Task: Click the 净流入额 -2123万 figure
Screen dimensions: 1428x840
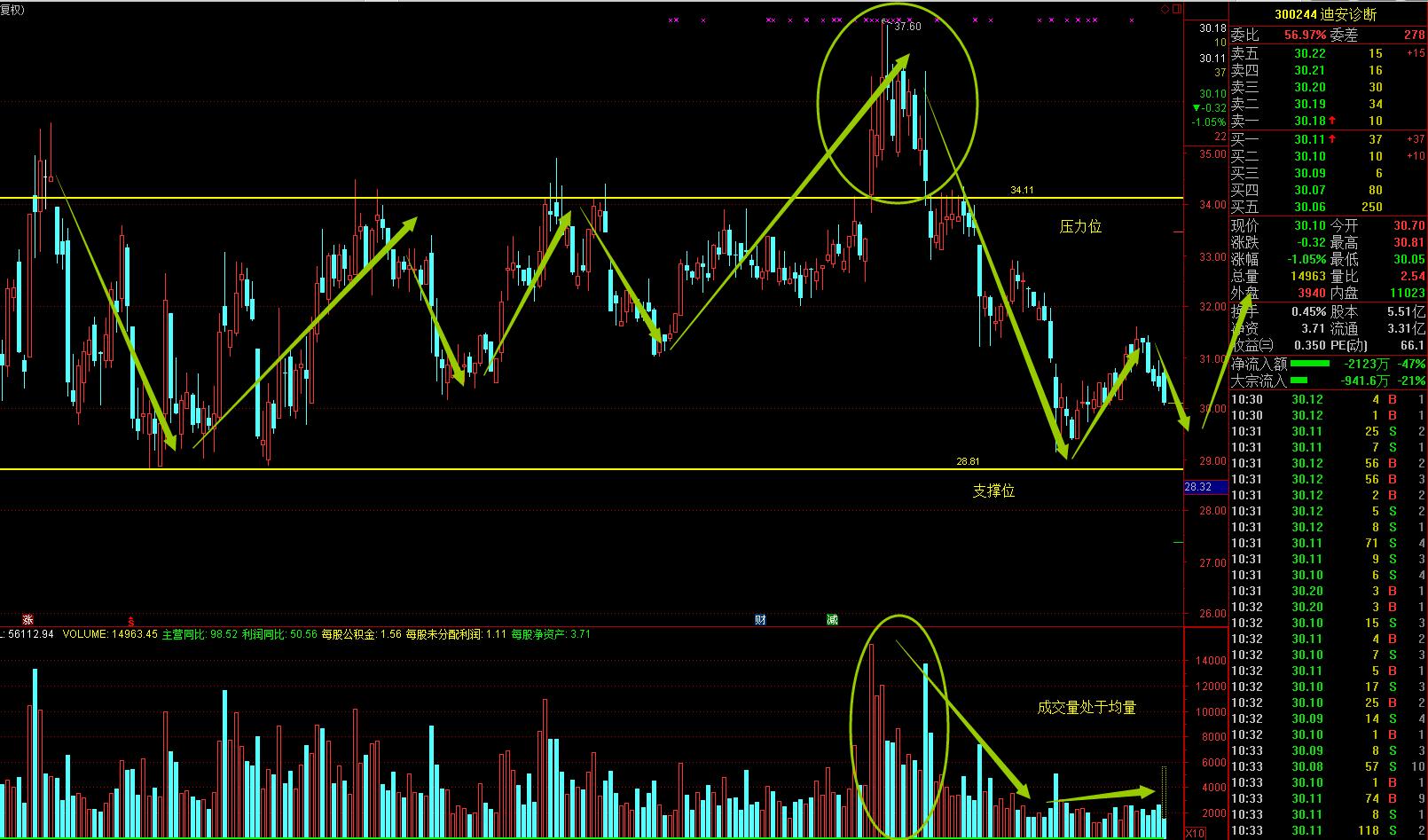Action: tap(1367, 364)
